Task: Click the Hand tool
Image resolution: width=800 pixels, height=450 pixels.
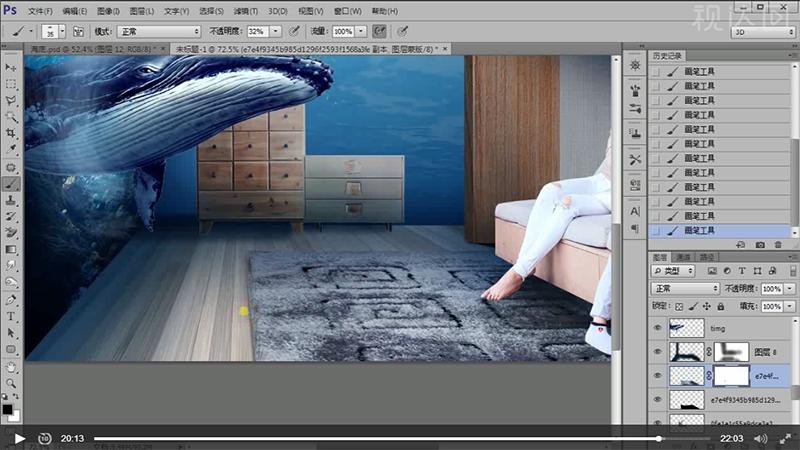Action: click(11, 366)
